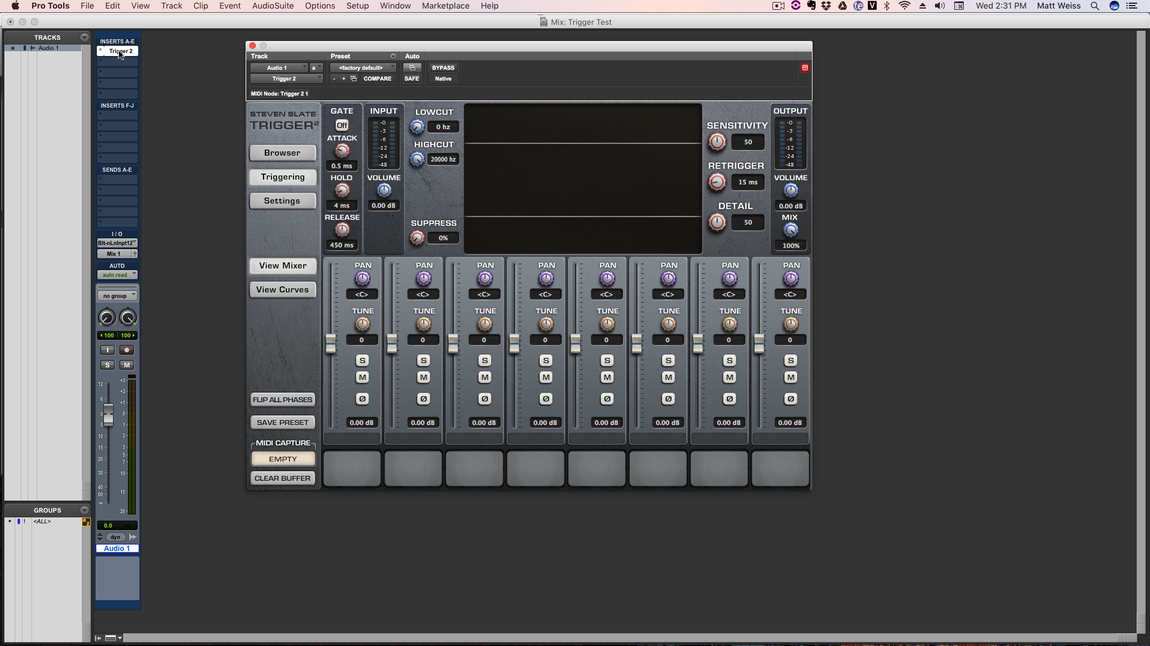The image size is (1150, 646).
Task: Toggle plug-in BYPASS
Action: tap(443, 67)
